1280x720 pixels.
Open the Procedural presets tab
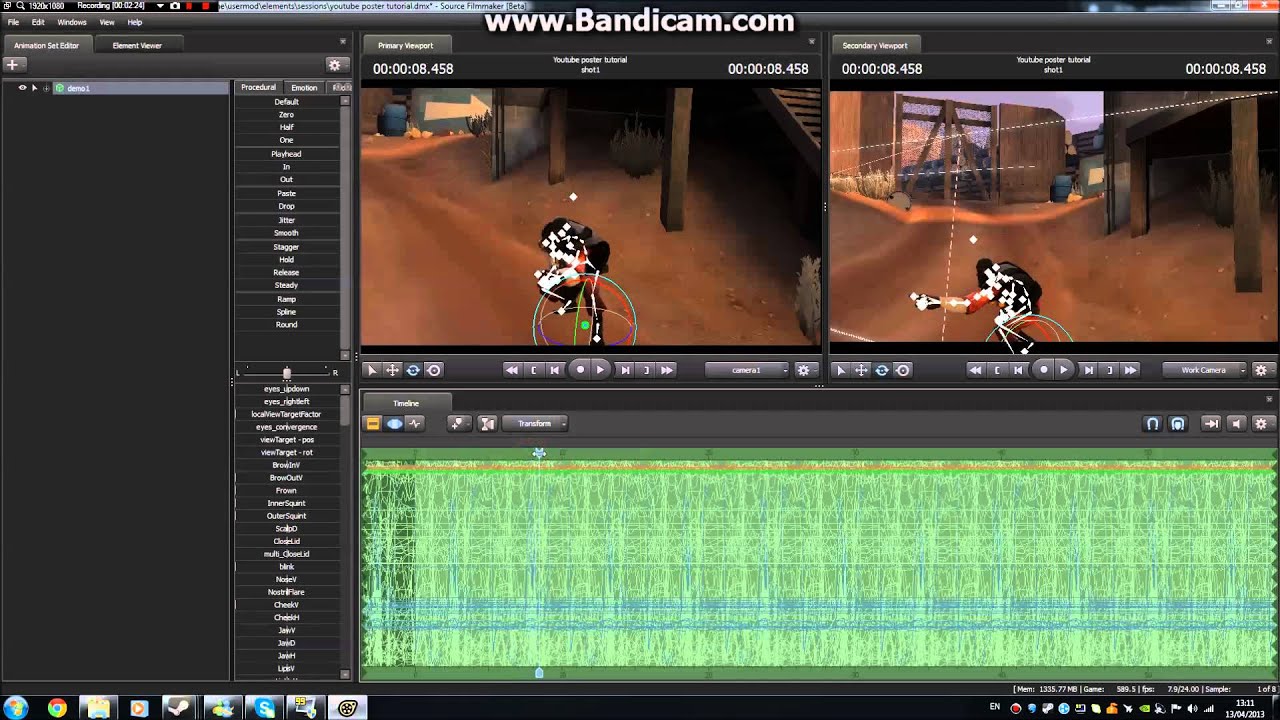[x=258, y=87]
